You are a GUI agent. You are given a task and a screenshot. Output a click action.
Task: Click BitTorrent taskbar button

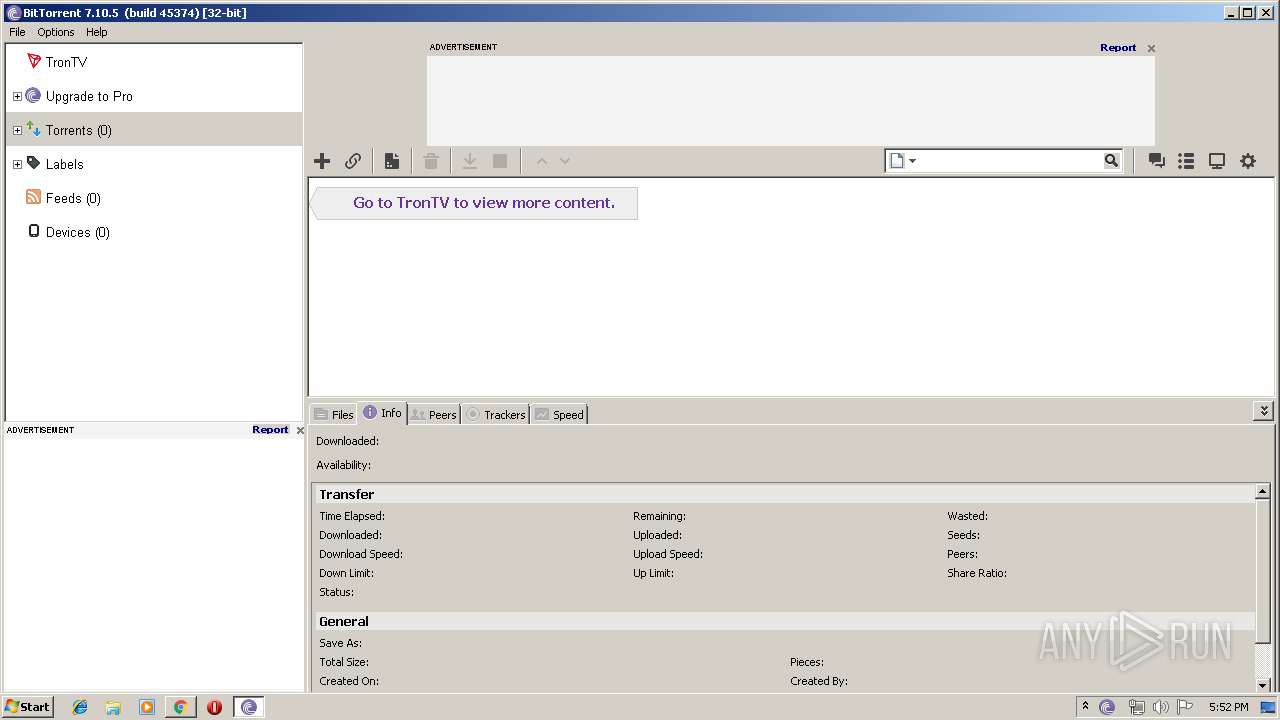249,707
